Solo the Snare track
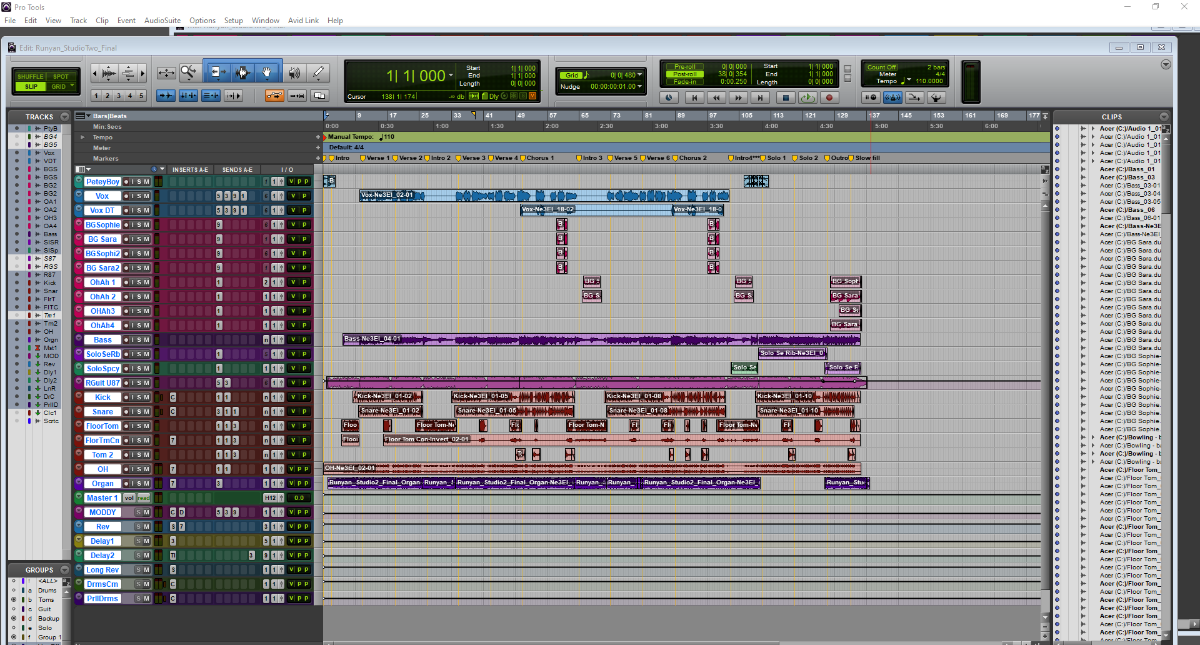Image resolution: width=1200 pixels, height=645 pixels. 139,411
